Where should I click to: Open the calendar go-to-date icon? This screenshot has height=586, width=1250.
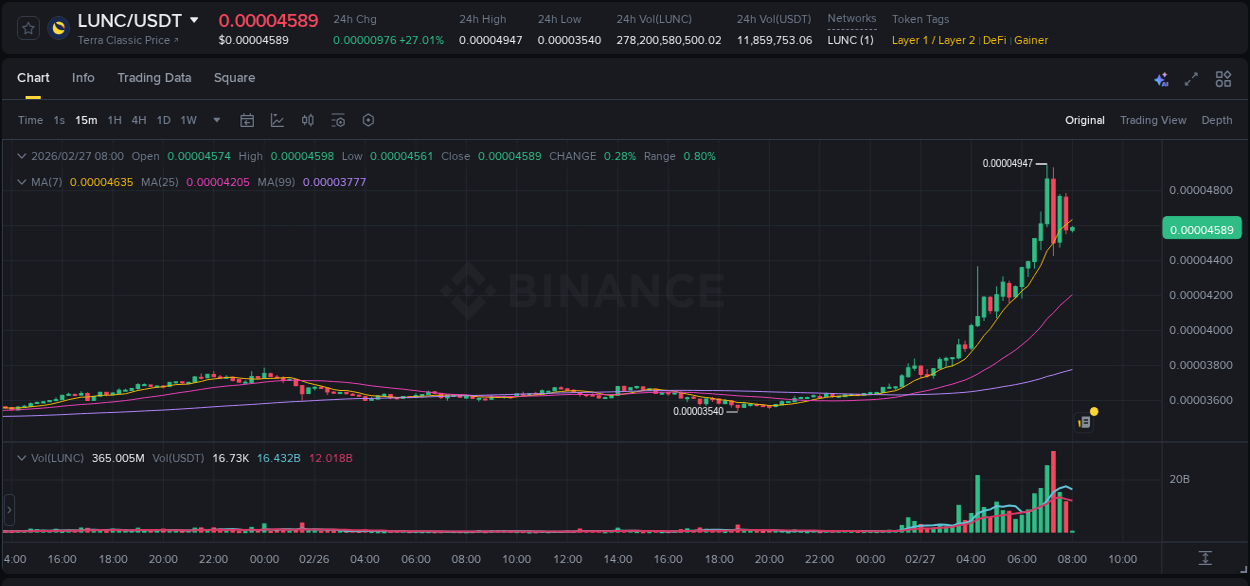point(247,120)
